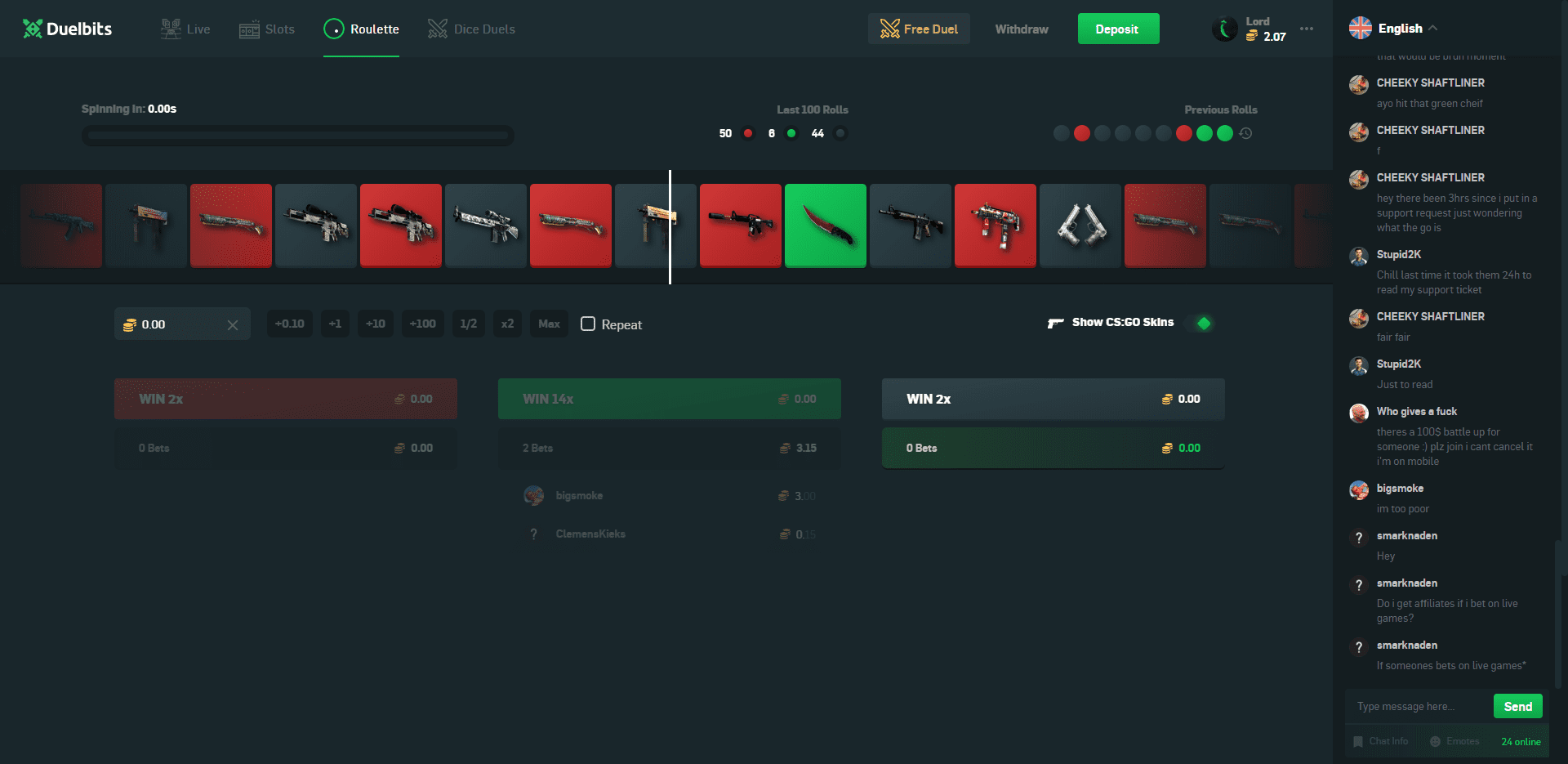The width and height of the screenshot is (1568, 764).
Task: Click the red dot in Last 100 Rolls
Action: (x=748, y=133)
